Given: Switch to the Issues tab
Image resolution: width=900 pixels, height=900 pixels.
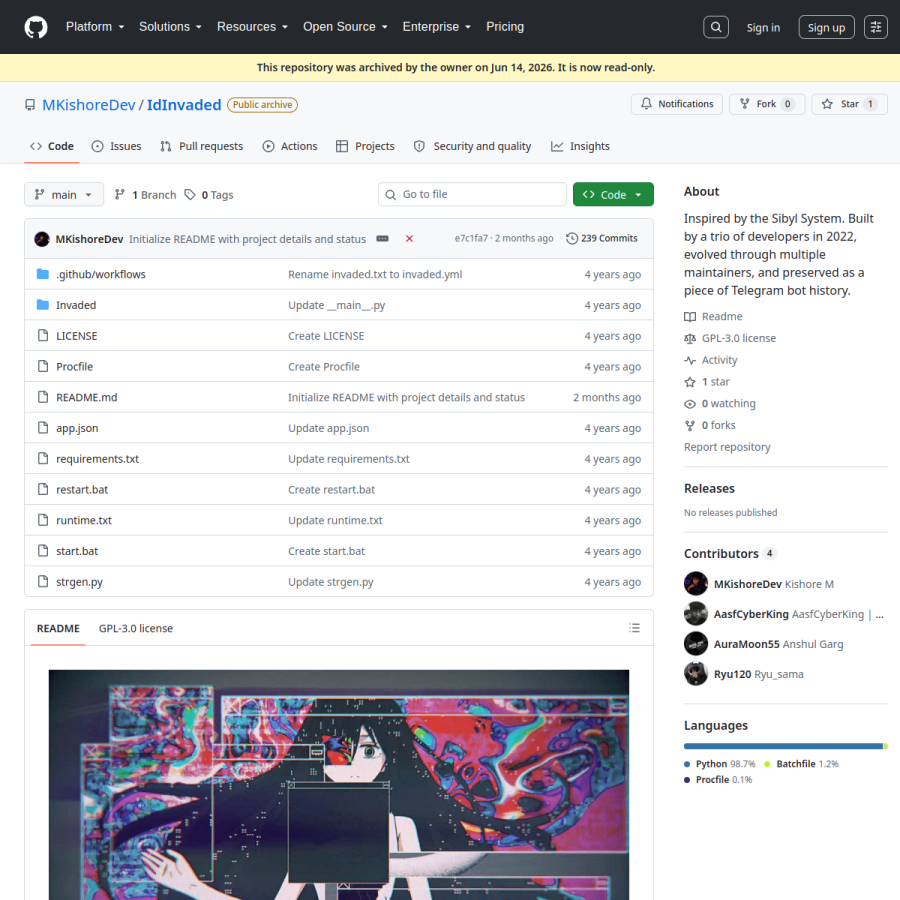Looking at the screenshot, I should 117,146.
